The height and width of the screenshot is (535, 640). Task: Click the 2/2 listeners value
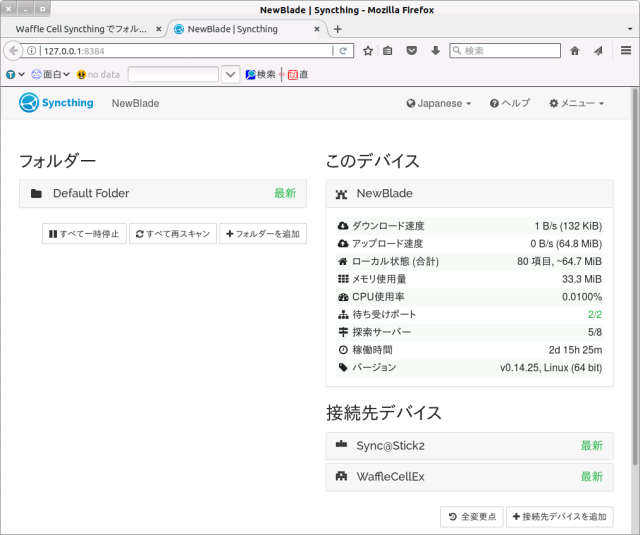(595, 314)
